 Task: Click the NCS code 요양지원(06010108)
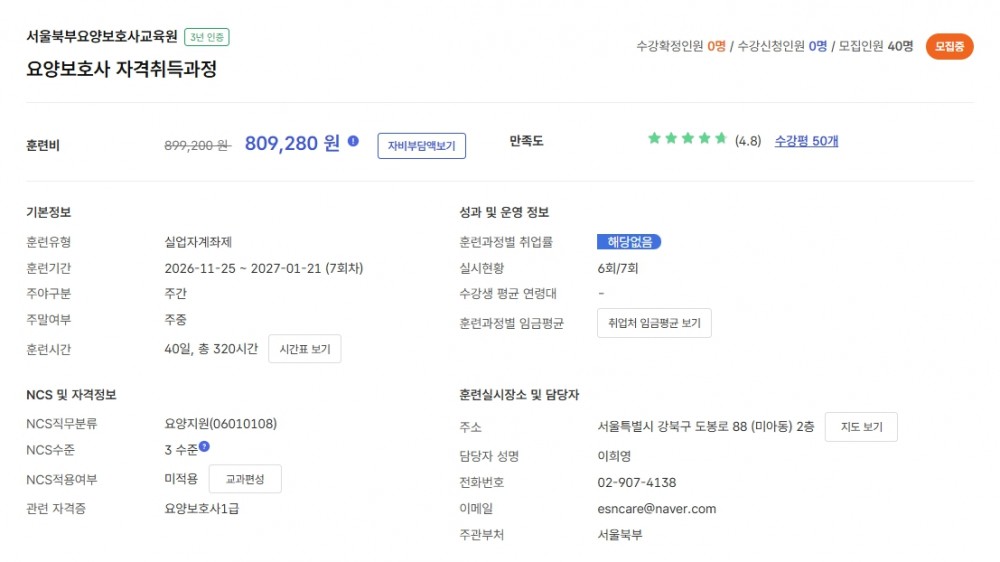point(221,424)
